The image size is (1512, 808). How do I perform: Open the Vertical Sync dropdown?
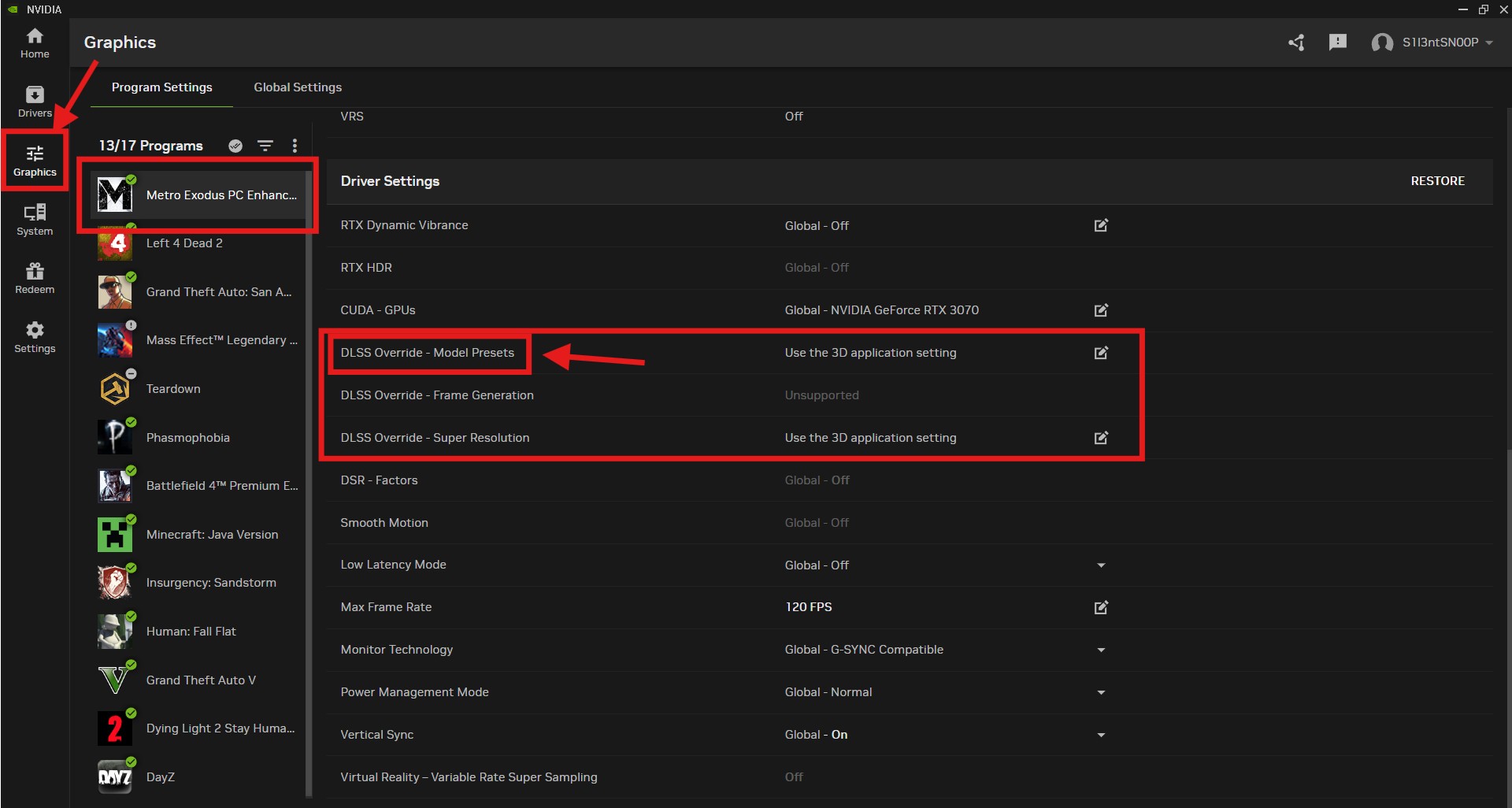[x=1101, y=735]
